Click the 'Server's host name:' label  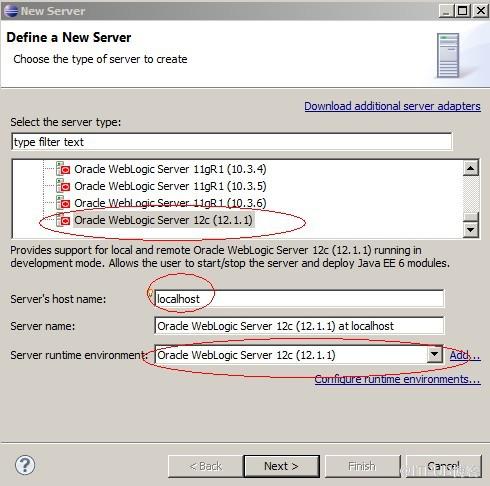tap(58, 299)
